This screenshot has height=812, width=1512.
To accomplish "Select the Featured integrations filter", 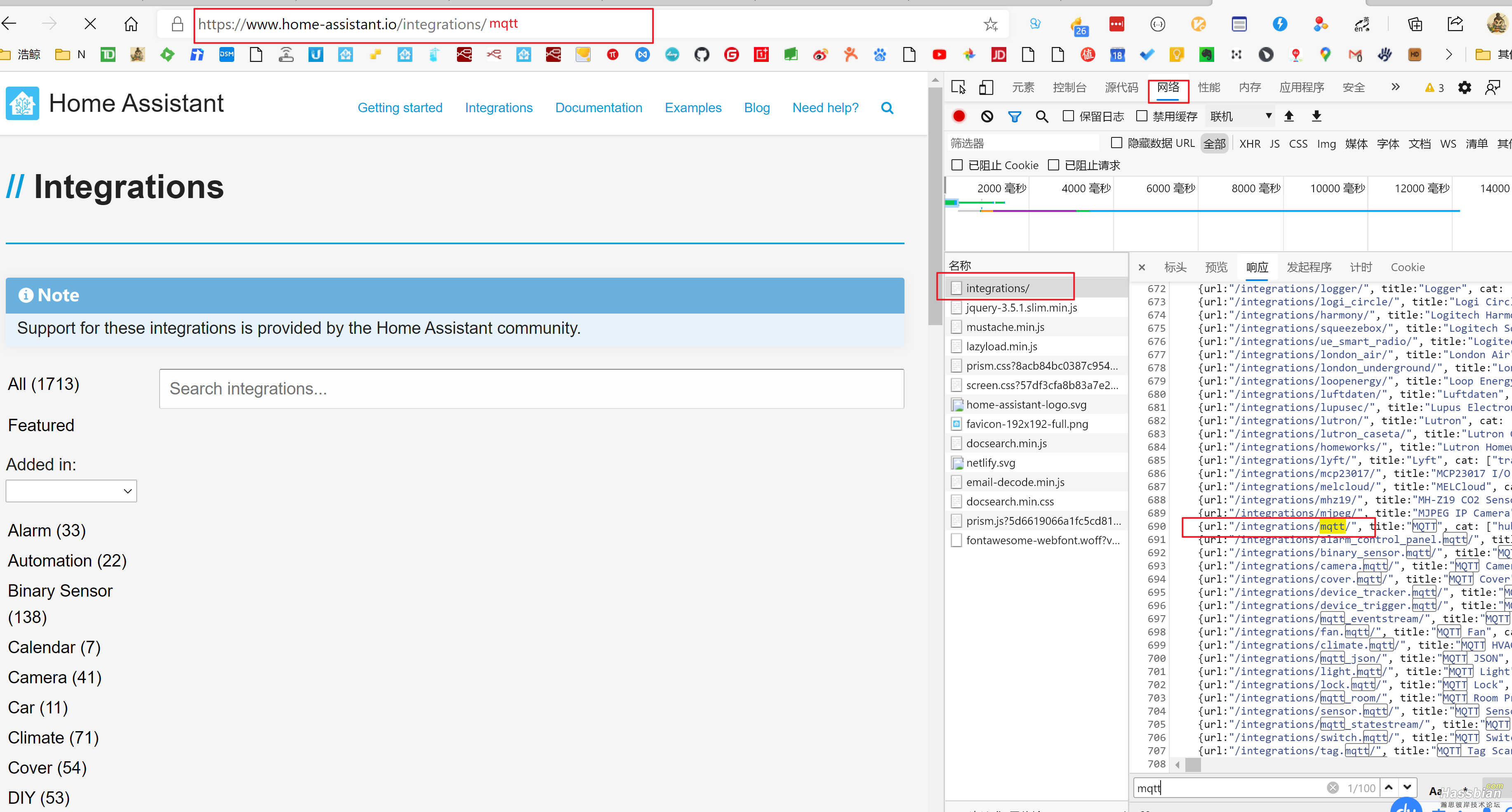I will click(x=41, y=425).
